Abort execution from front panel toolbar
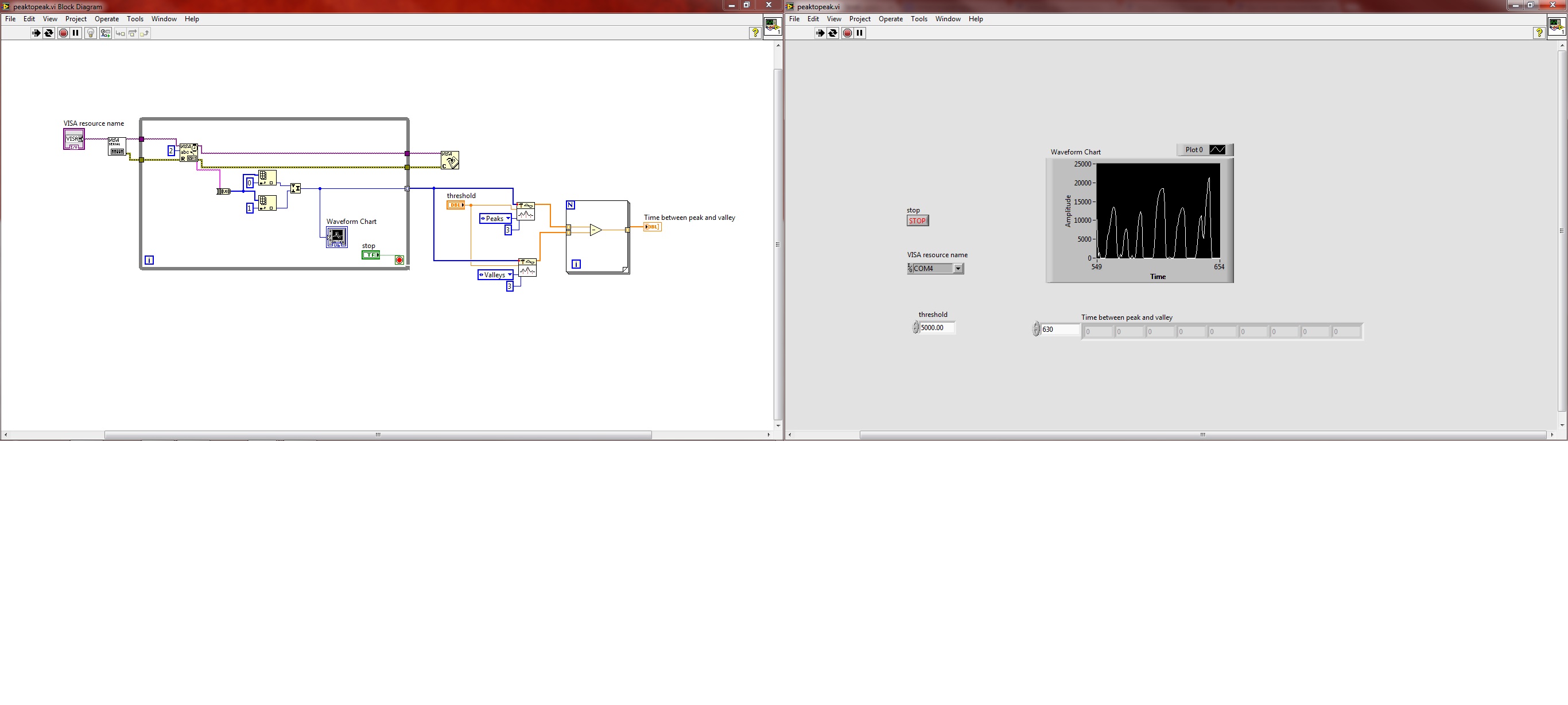 click(847, 33)
